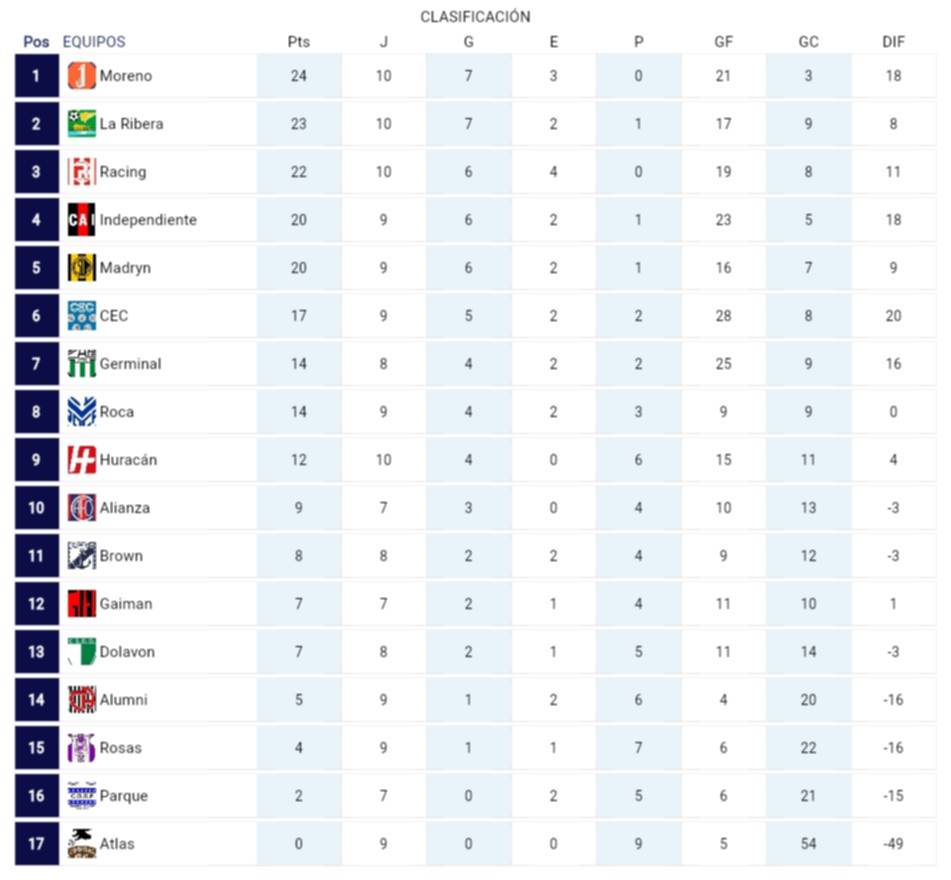Sort table by Pts column header
The width and height of the screenshot is (951, 880).
coord(298,42)
